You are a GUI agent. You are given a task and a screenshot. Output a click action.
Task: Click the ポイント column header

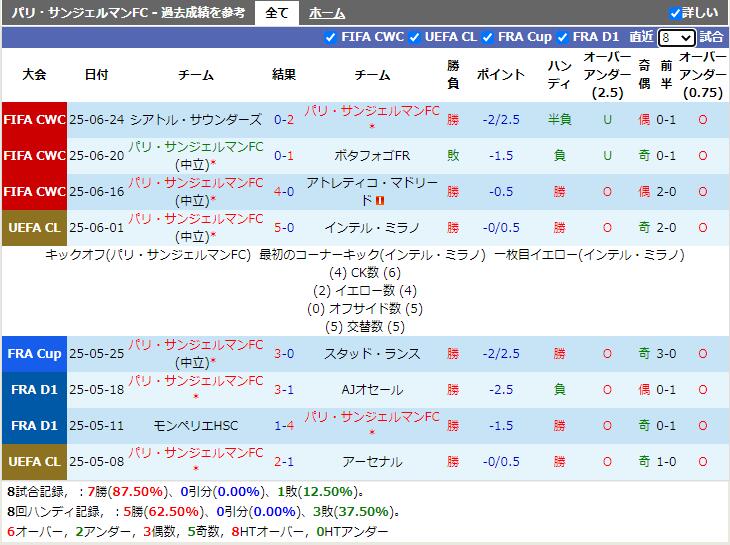click(x=500, y=74)
